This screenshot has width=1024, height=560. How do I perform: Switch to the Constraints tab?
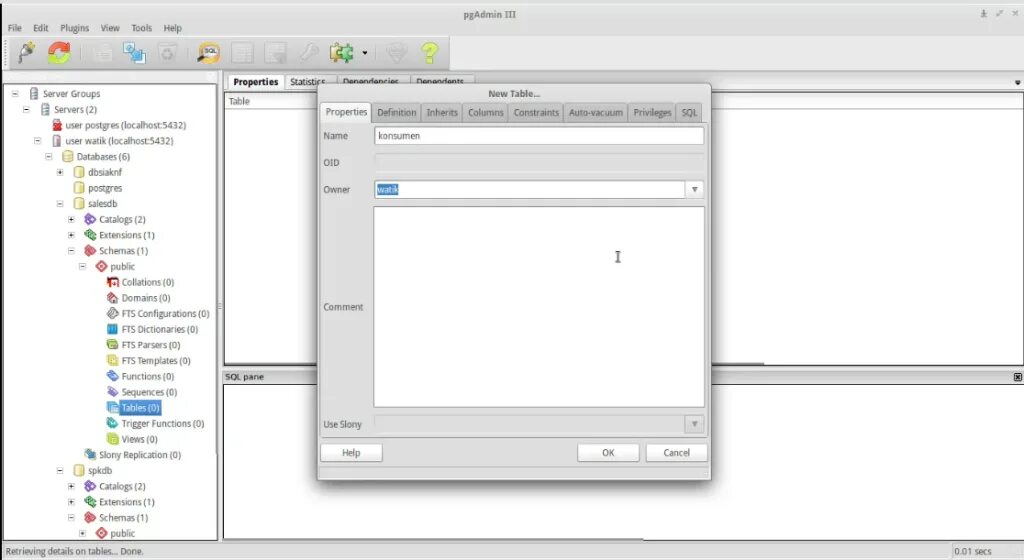pos(536,112)
